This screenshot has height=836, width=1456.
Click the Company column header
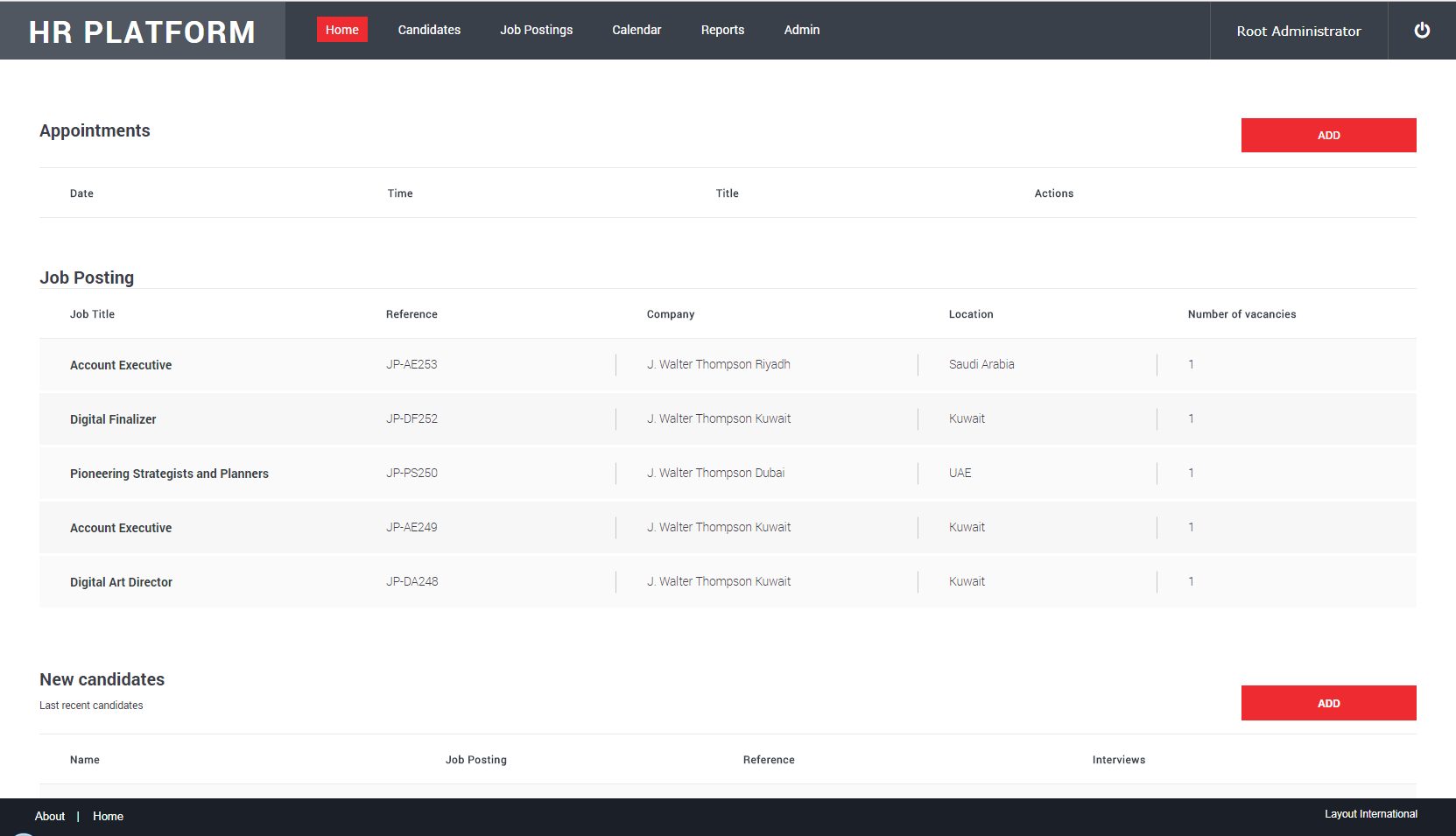pos(671,314)
